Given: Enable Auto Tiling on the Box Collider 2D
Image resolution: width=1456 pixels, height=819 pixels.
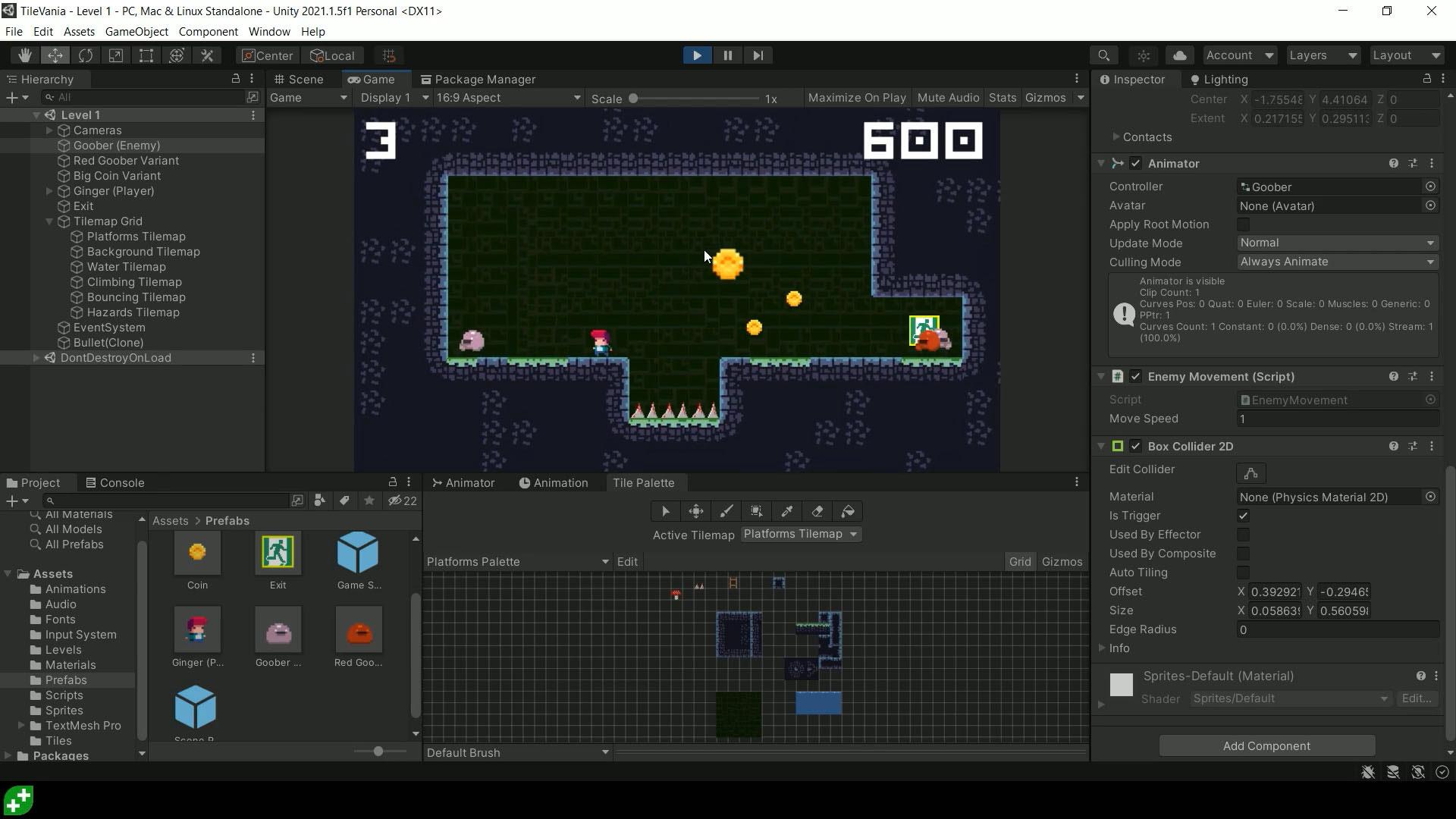Looking at the screenshot, I should [1243, 573].
